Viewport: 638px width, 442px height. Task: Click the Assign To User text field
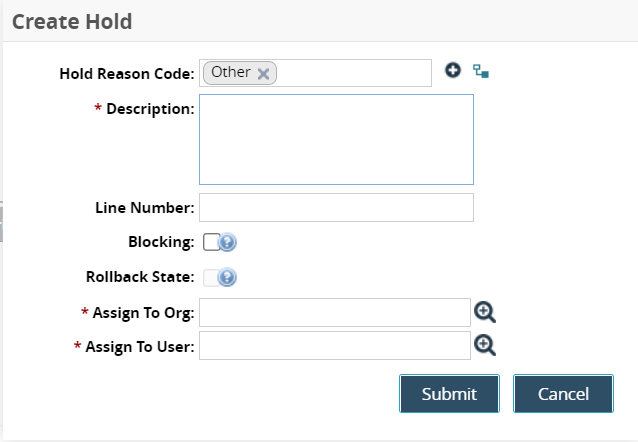335,346
